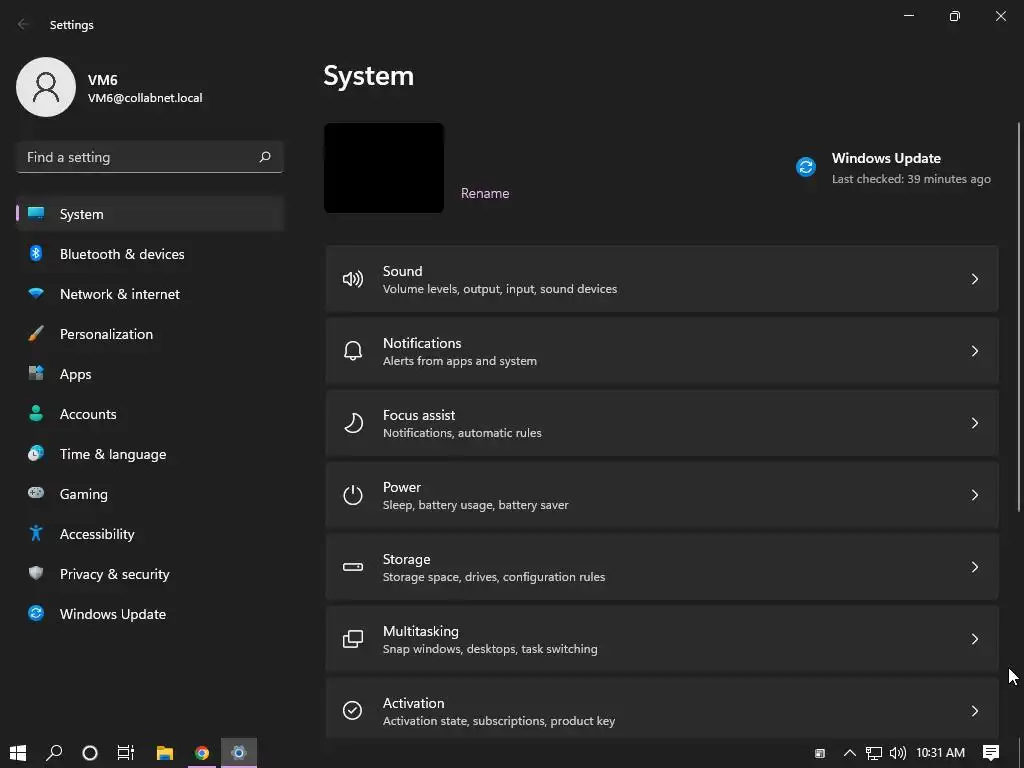Click the Privacy & security shield icon

click(36, 573)
